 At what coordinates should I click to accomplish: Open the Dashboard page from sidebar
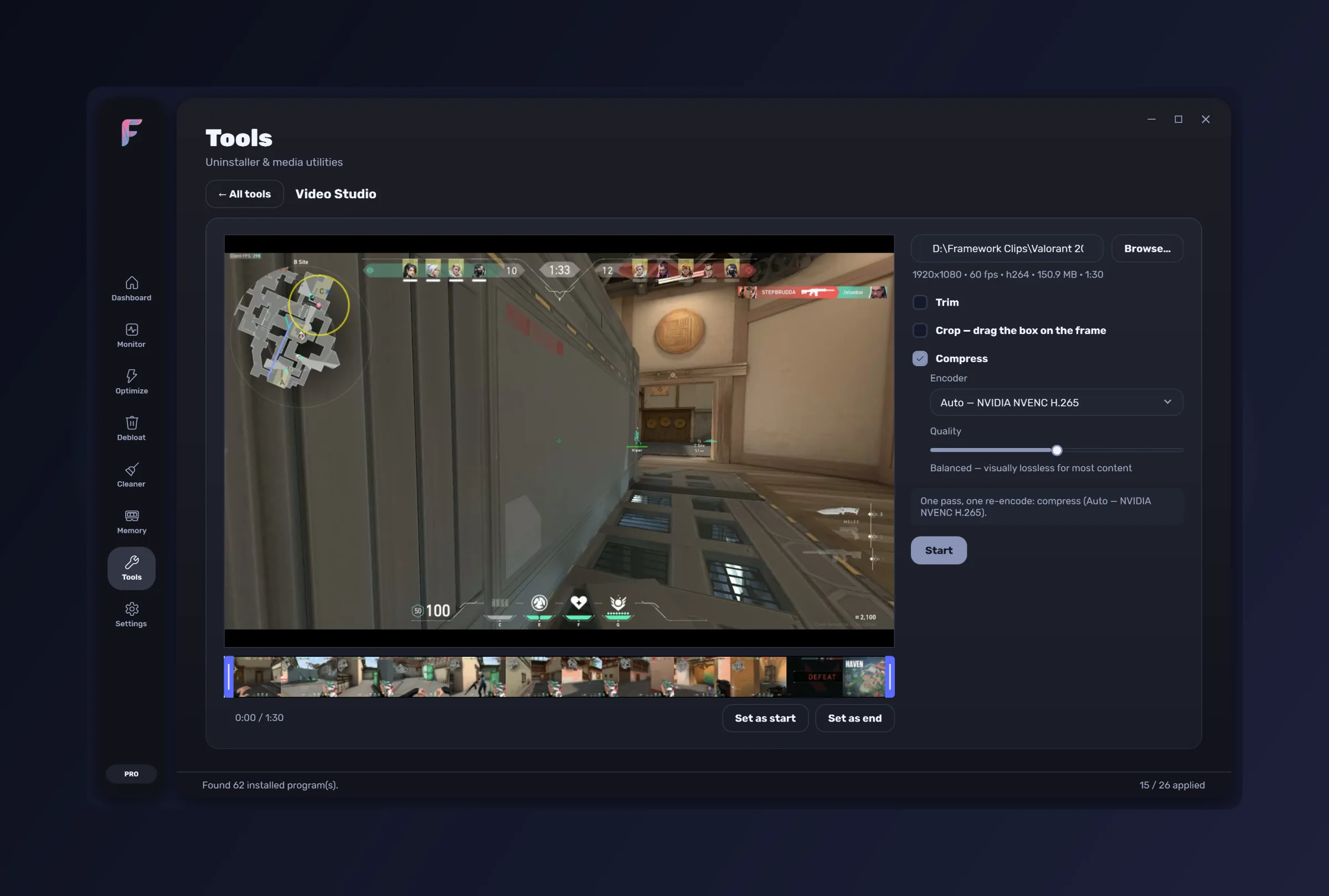pyautogui.click(x=131, y=289)
